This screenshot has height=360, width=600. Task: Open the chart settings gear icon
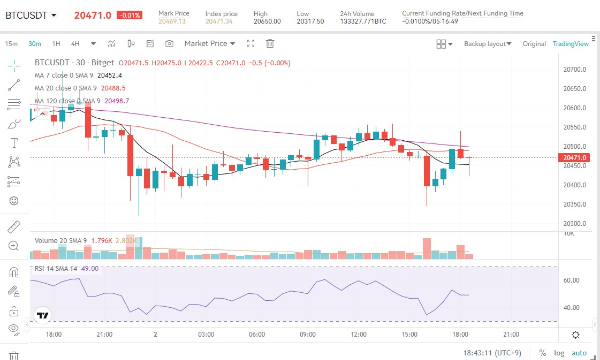(576, 335)
